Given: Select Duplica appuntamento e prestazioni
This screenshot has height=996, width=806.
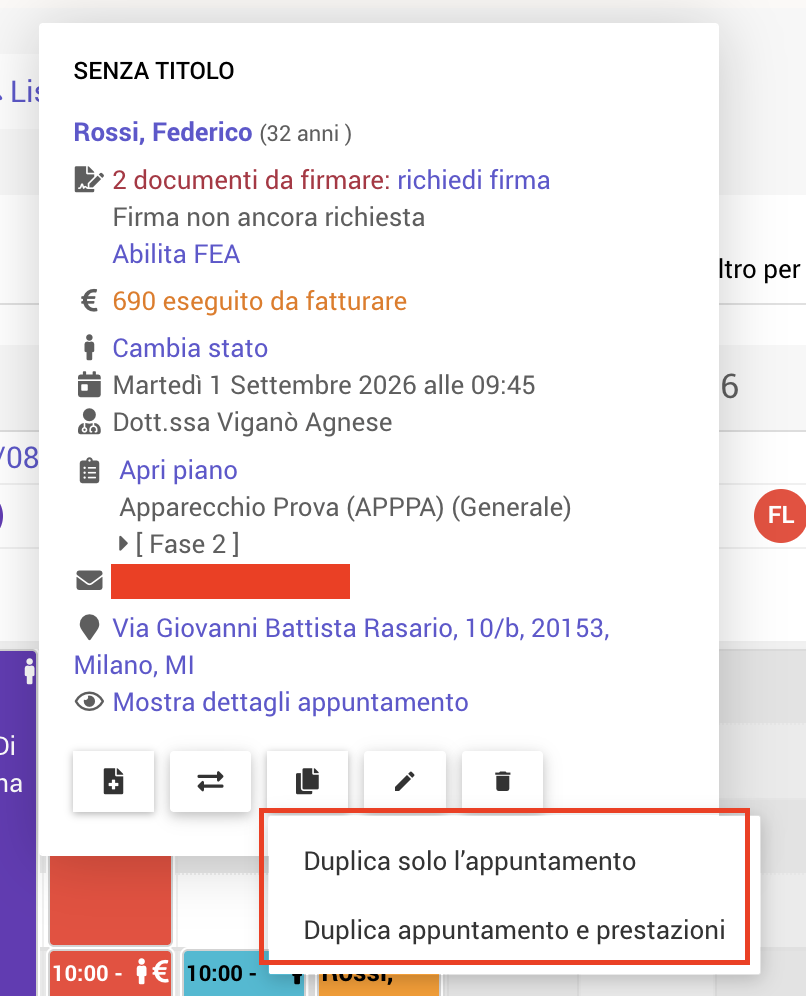Looking at the screenshot, I should coord(514,930).
